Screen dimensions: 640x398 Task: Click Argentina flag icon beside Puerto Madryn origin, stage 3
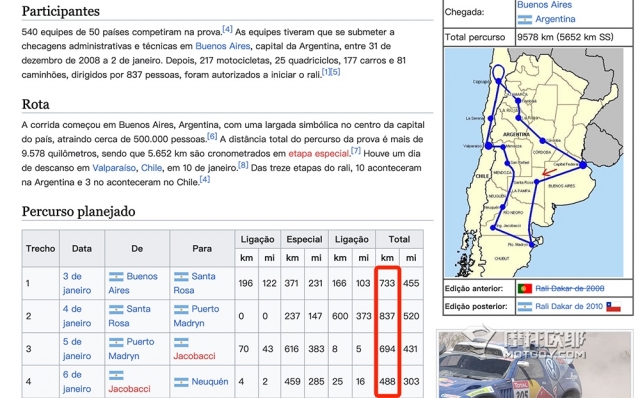click(x=116, y=342)
